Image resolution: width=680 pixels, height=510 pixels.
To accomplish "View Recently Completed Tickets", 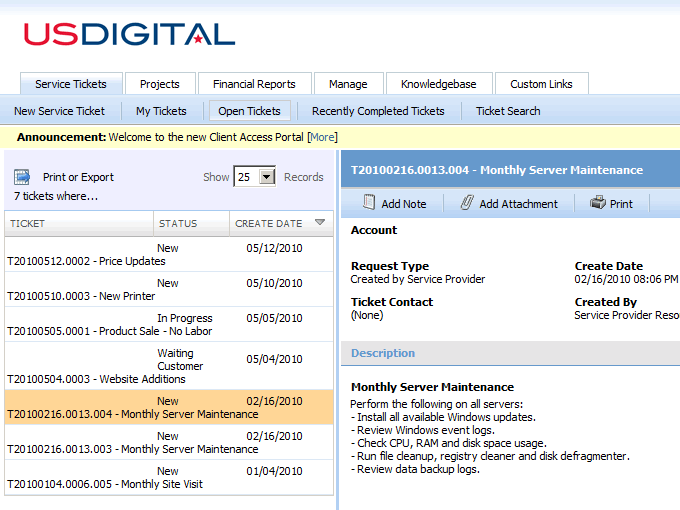I will coord(378,111).
